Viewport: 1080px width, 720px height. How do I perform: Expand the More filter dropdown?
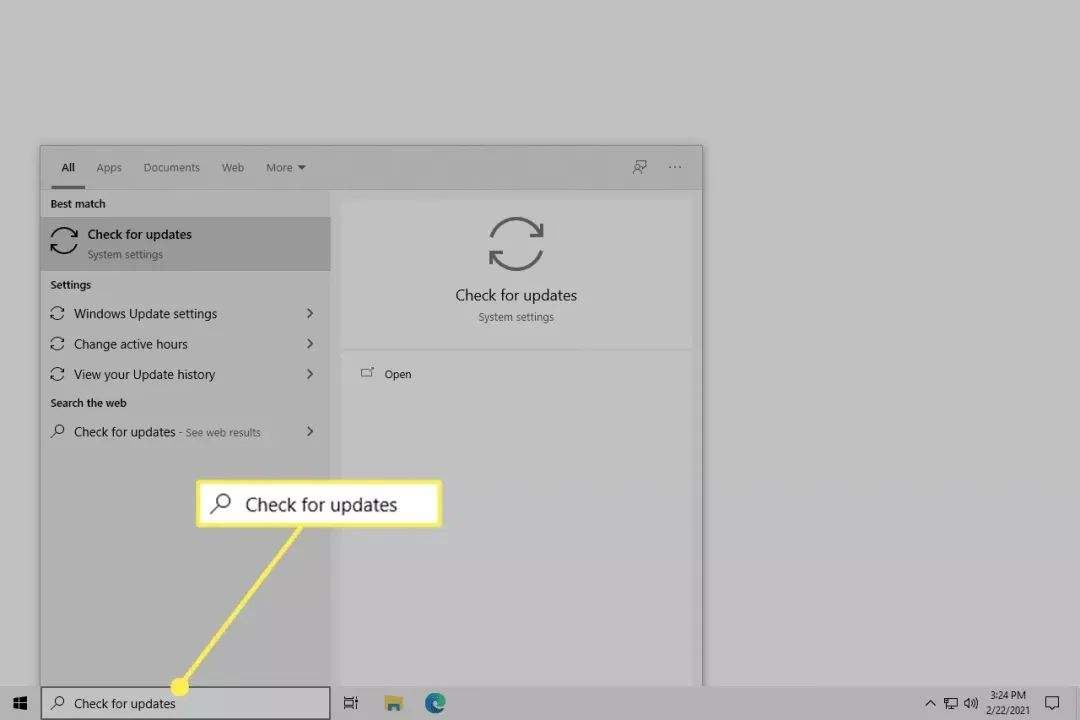[x=286, y=168]
